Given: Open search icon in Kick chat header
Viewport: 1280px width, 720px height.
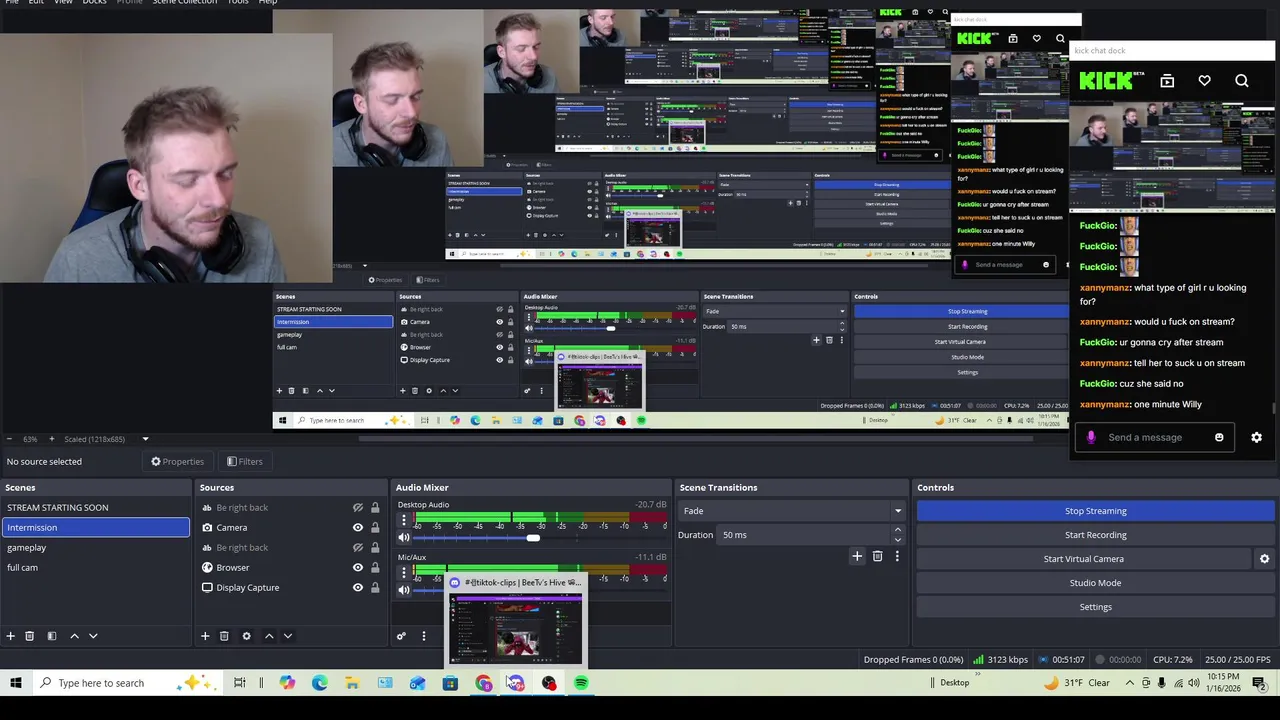Looking at the screenshot, I should 1241,81.
